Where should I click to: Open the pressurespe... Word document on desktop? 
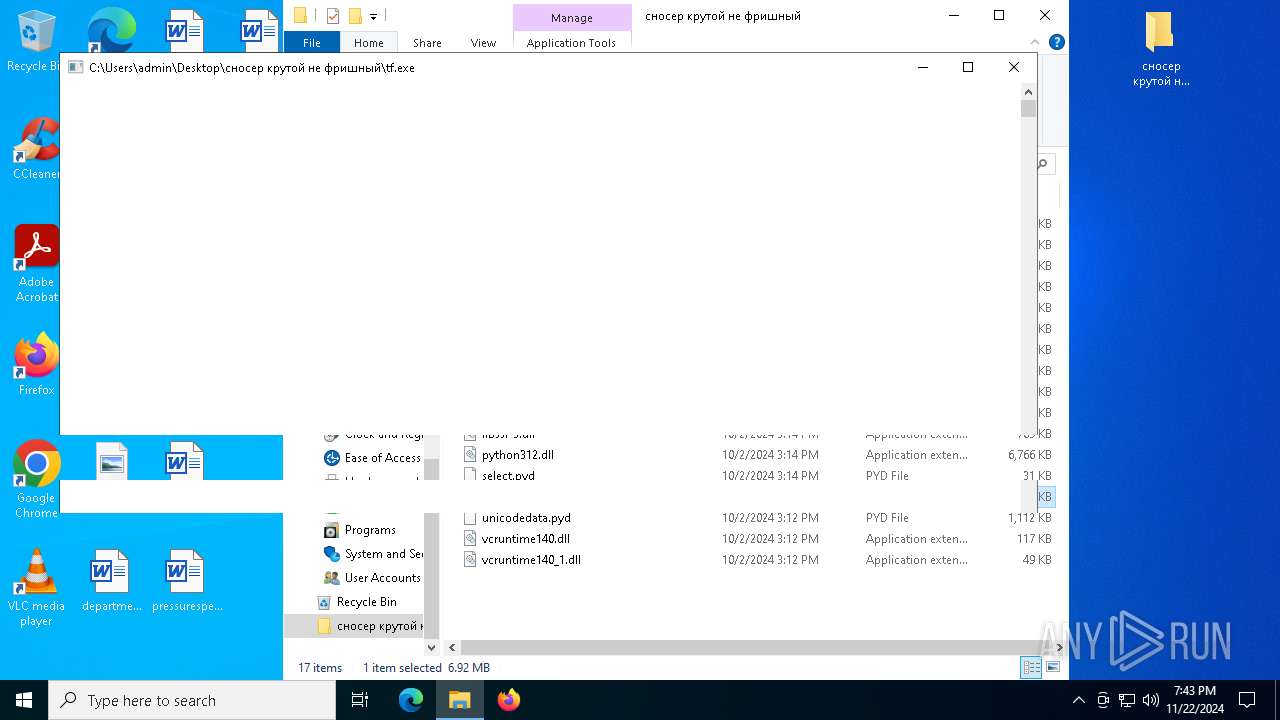coord(186,581)
